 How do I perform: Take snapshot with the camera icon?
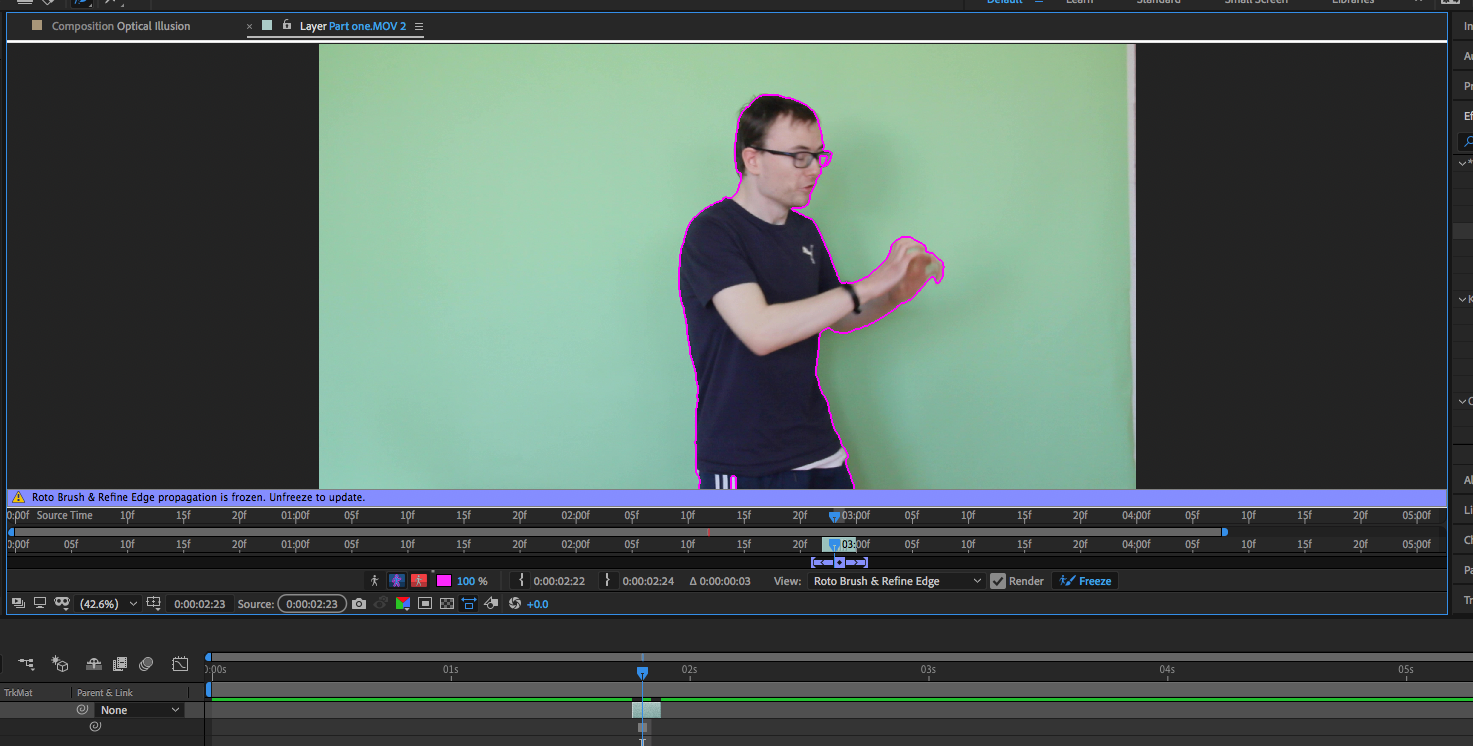point(359,604)
